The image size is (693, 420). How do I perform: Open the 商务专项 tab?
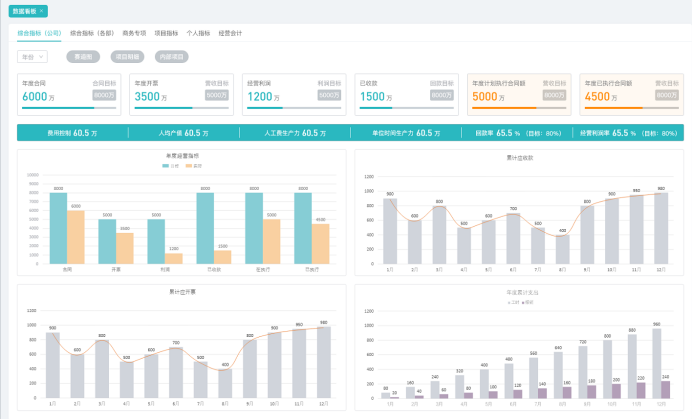click(x=135, y=33)
